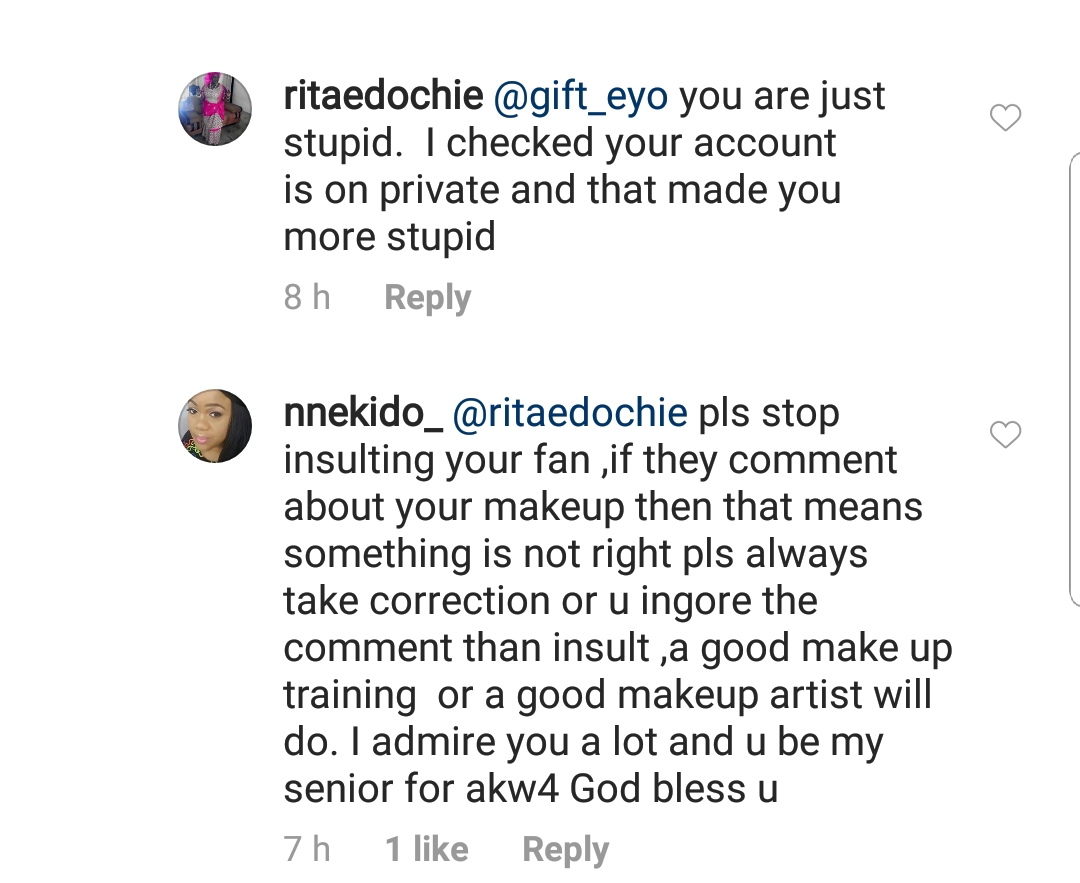Click the '7 h' timestamp
The height and width of the screenshot is (883, 1080).
[x=307, y=849]
